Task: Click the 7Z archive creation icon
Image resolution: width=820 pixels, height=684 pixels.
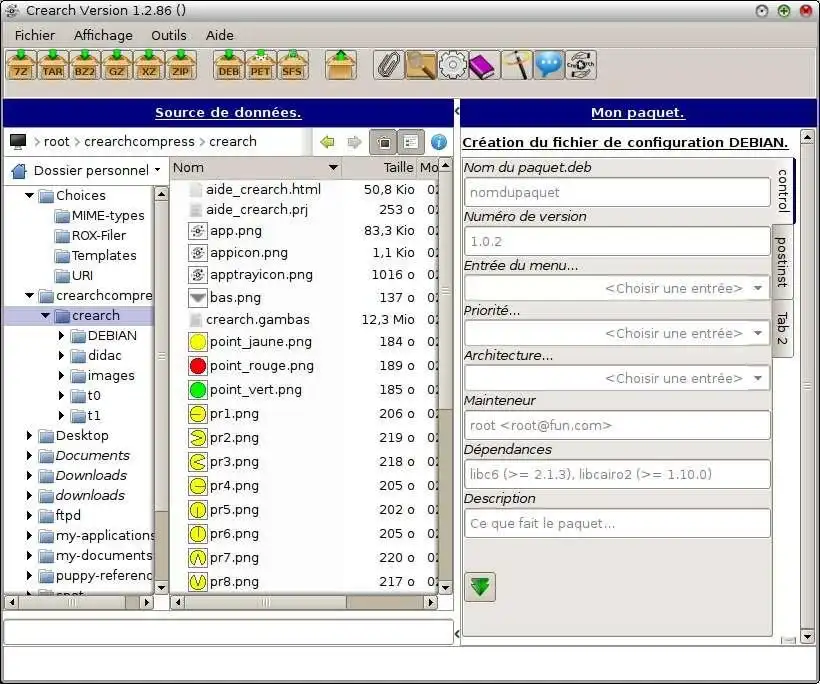Action: (21, 65)
